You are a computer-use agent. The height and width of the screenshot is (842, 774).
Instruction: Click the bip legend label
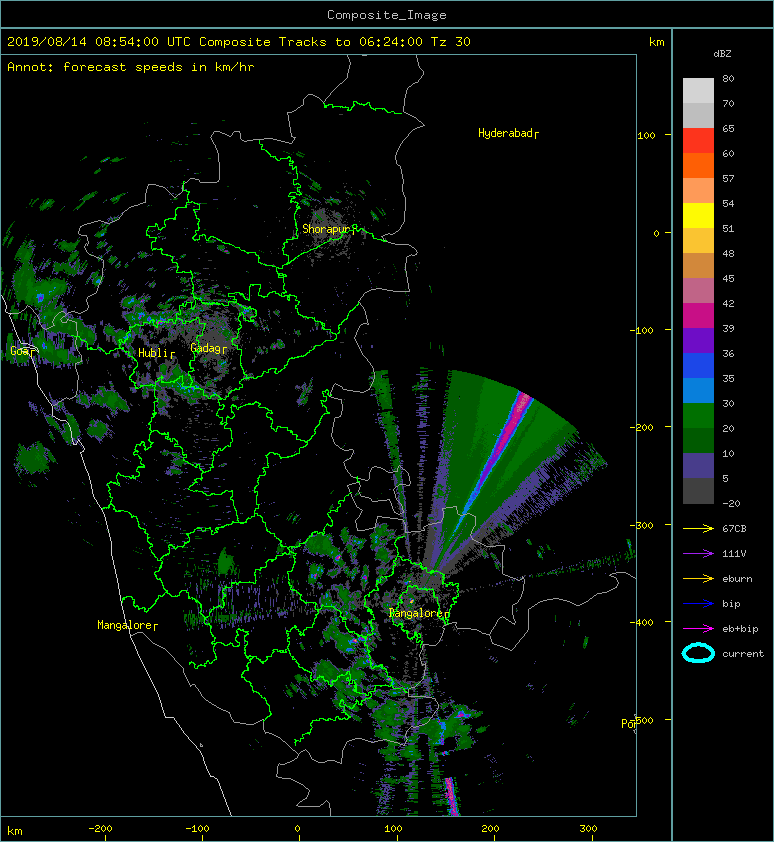[x=732, y=604]
